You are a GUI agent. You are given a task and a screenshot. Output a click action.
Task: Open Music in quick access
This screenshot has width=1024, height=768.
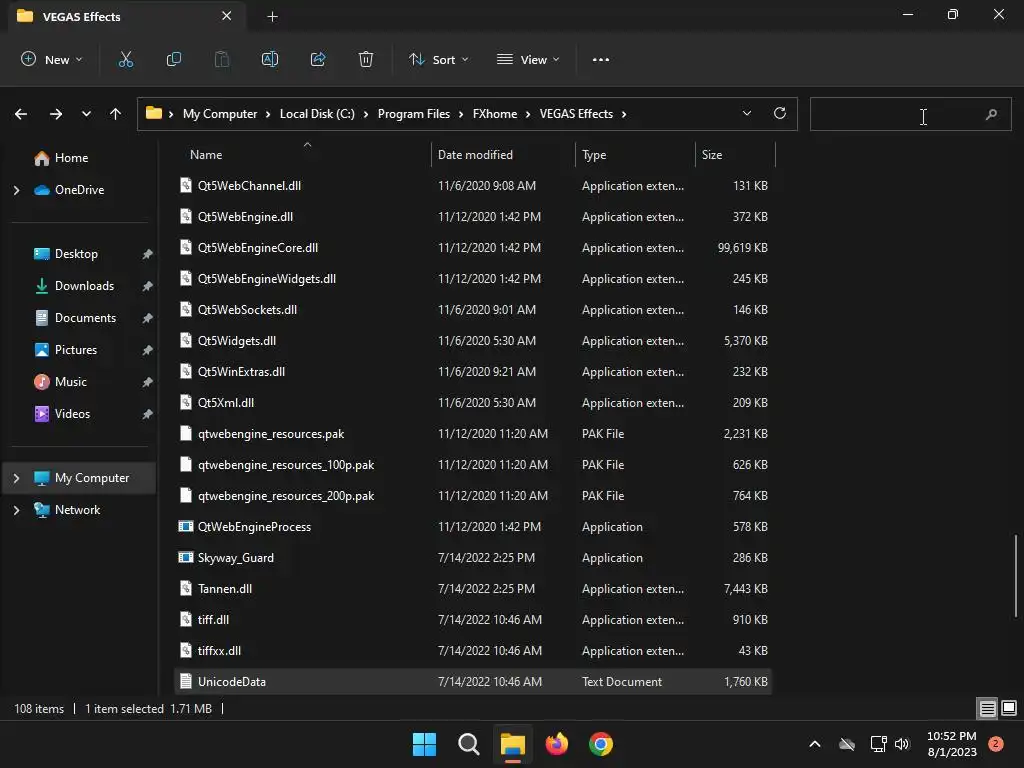point(71,382)
